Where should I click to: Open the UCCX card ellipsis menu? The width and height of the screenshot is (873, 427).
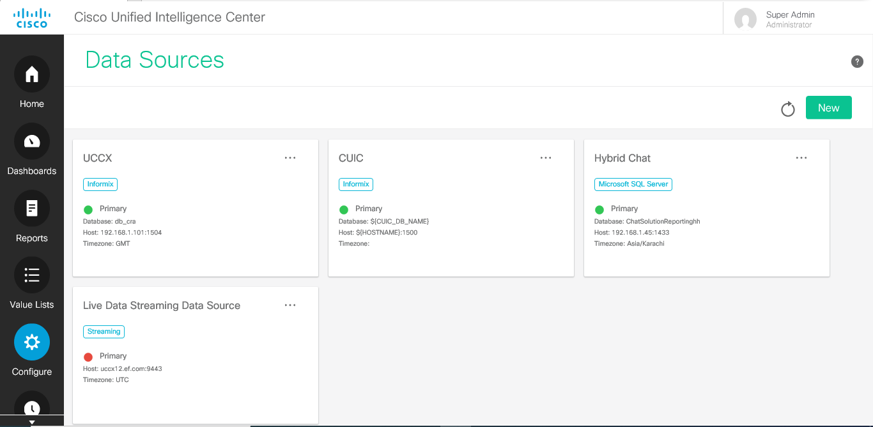point(290,158)
